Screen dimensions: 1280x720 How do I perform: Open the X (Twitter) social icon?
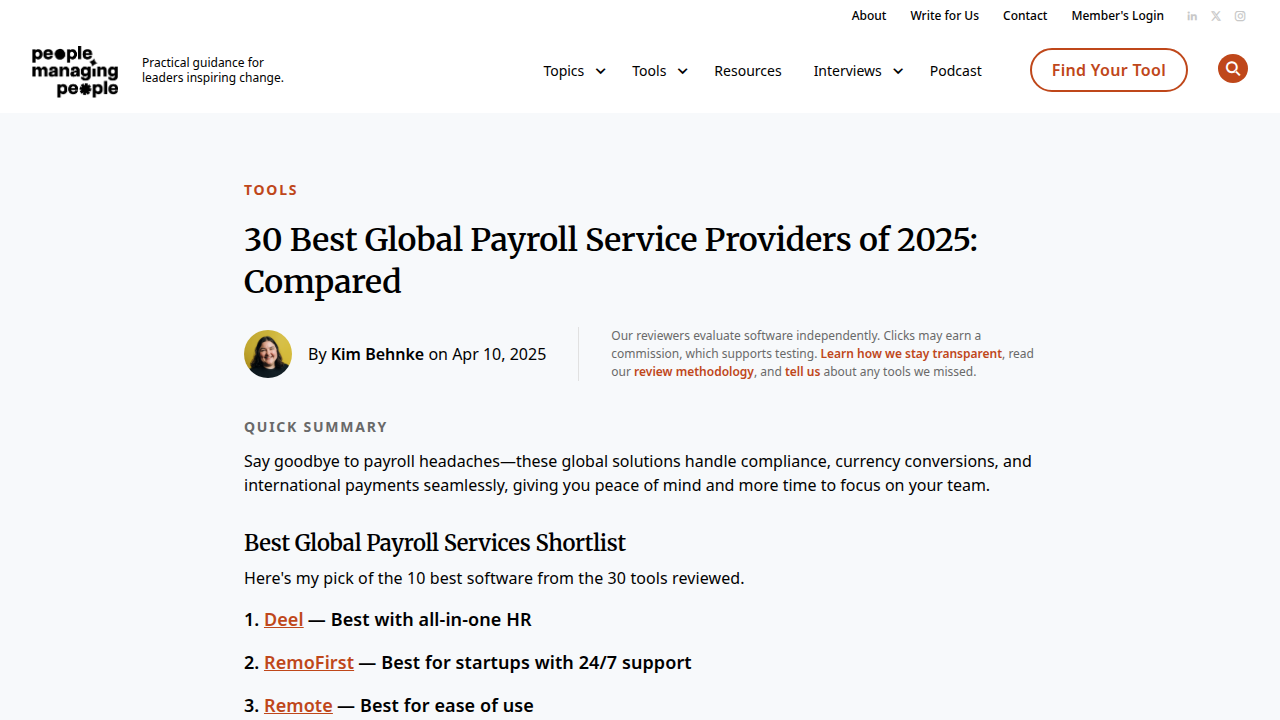(1216, 16)
